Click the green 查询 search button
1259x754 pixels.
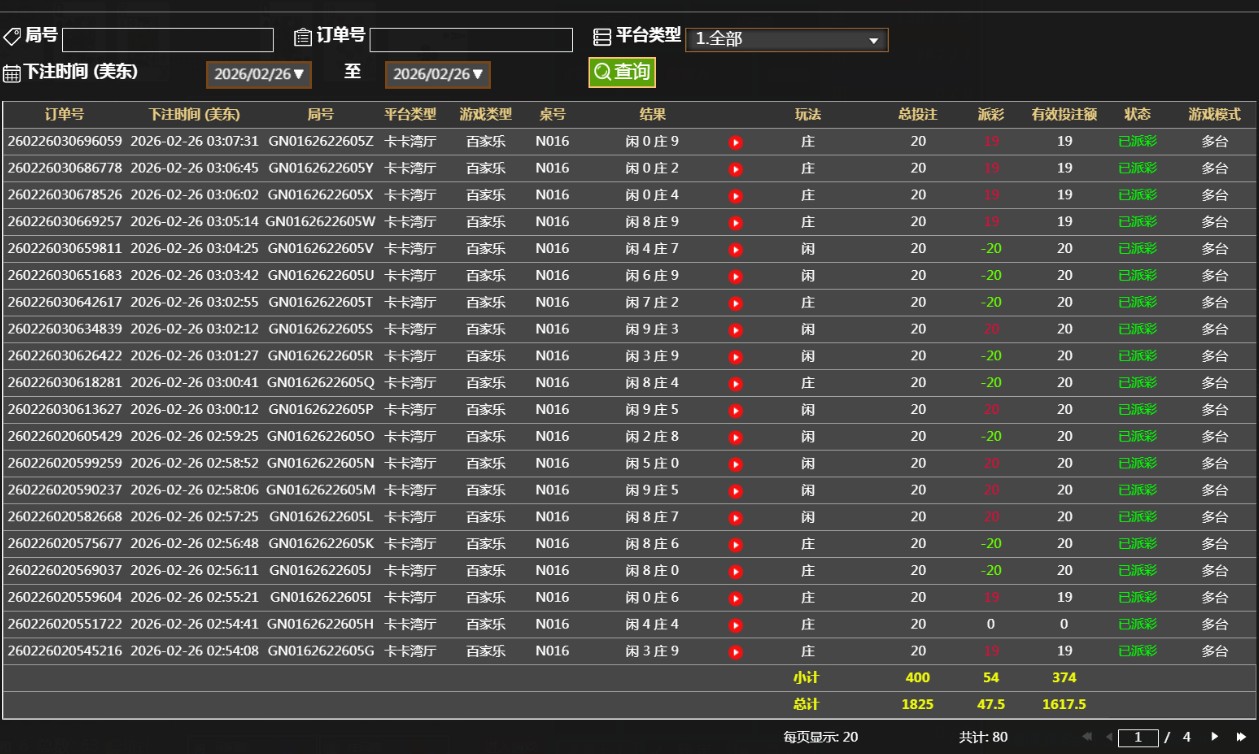point(622,72)
